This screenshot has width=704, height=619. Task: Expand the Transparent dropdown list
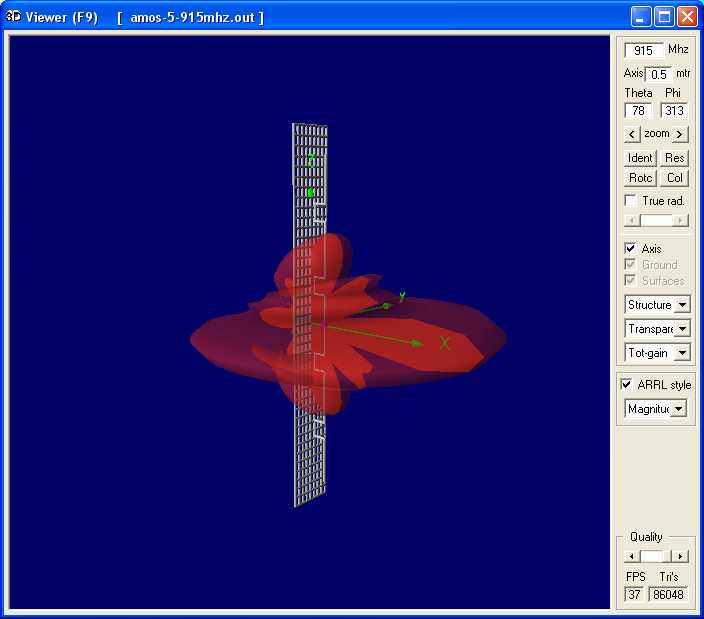(682, 329)
